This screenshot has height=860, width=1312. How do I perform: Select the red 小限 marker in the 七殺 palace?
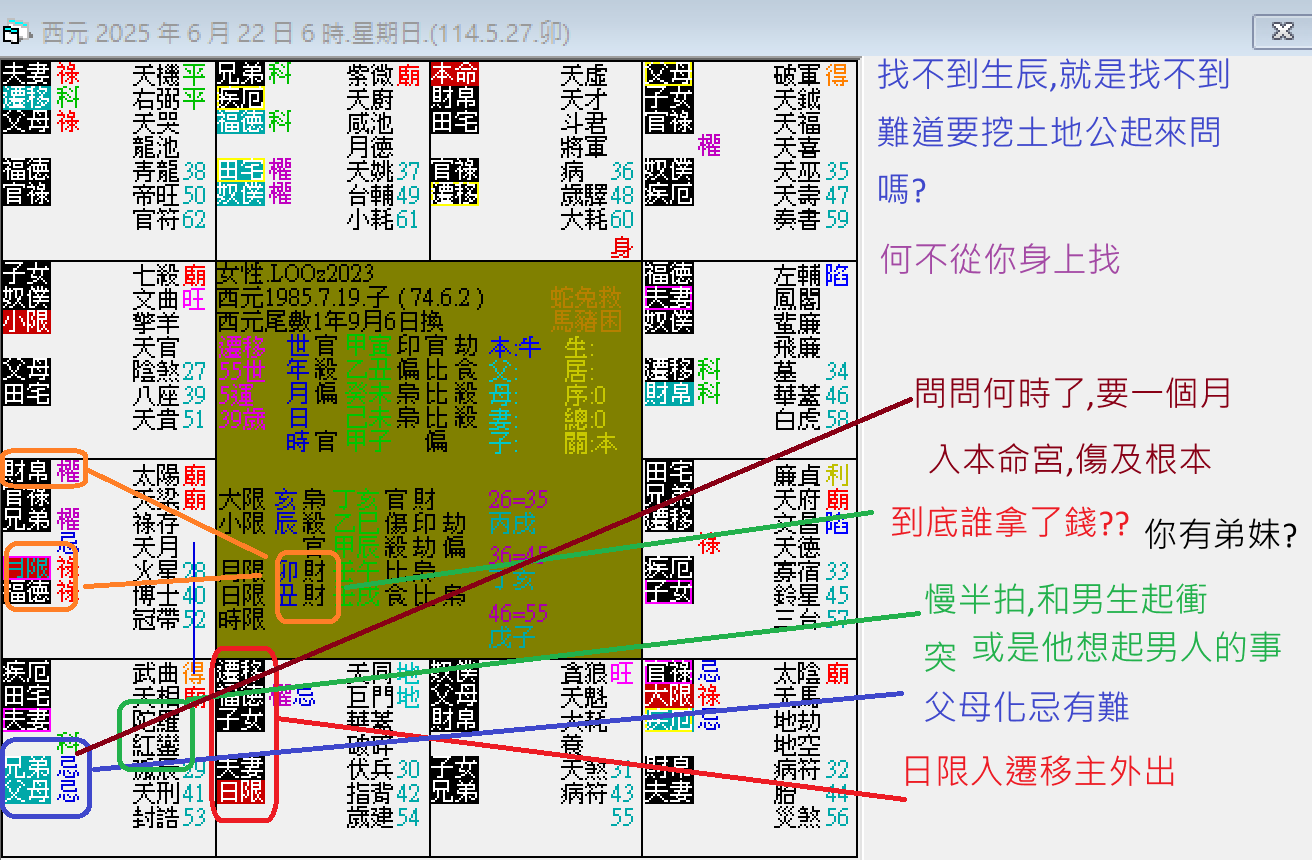(x=26, y=323)
